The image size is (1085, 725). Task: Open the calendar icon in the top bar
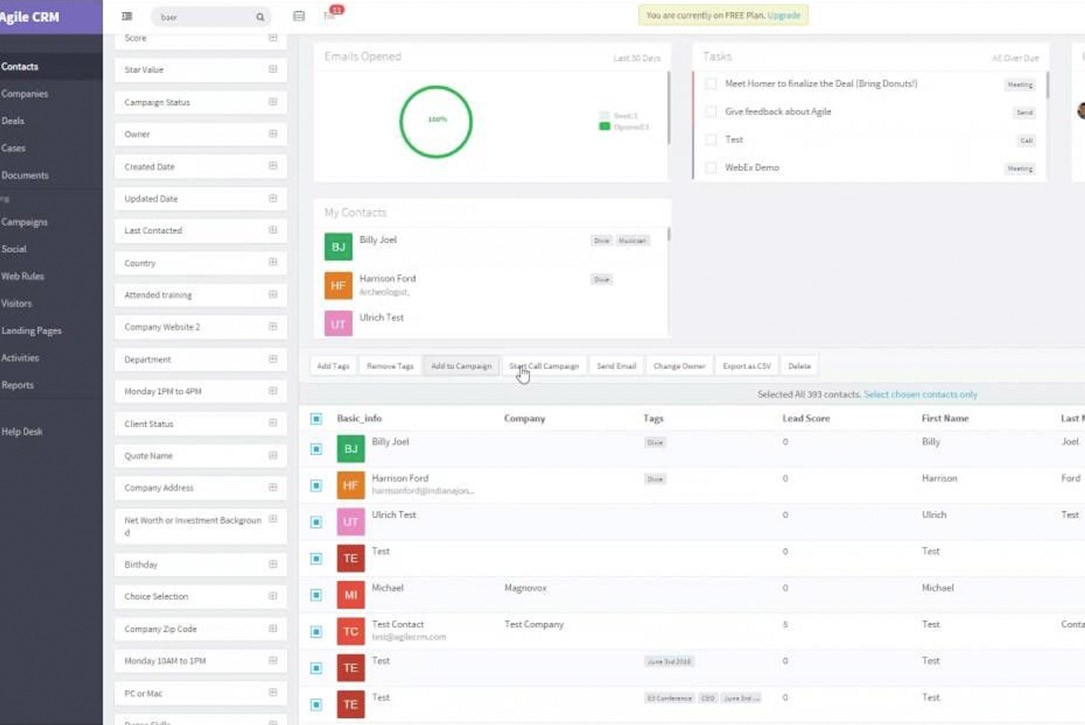(x=297, y=16)
